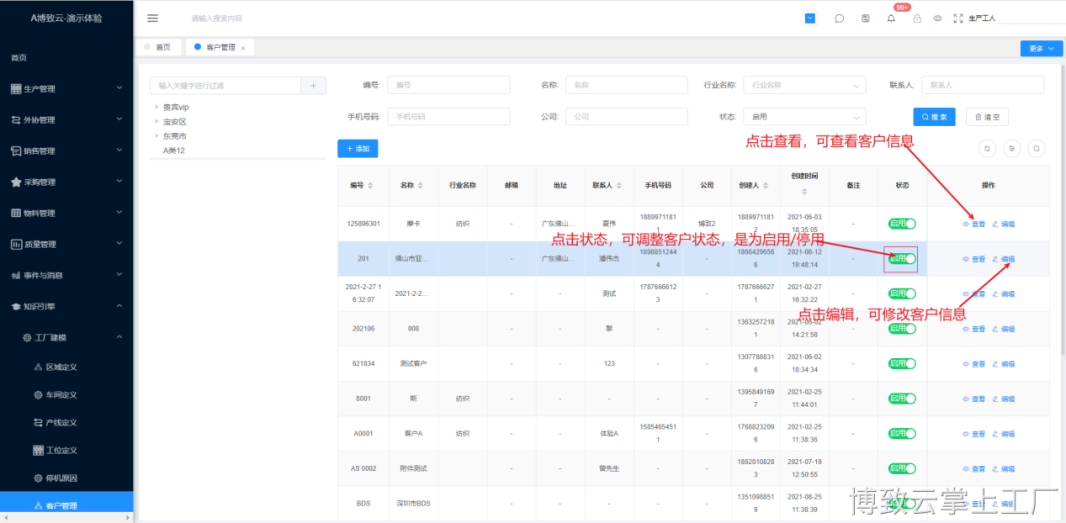Select the A类12 tree item
This screenshot has height=523, width=1066.
tap(174, 150)
